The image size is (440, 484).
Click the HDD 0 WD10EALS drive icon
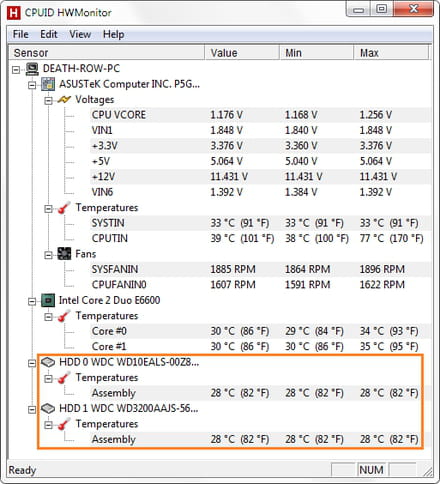point(48,362)
